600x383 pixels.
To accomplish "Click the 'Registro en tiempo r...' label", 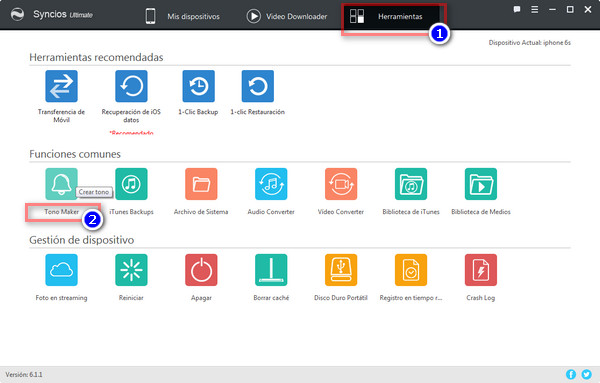I will (411, 298).
